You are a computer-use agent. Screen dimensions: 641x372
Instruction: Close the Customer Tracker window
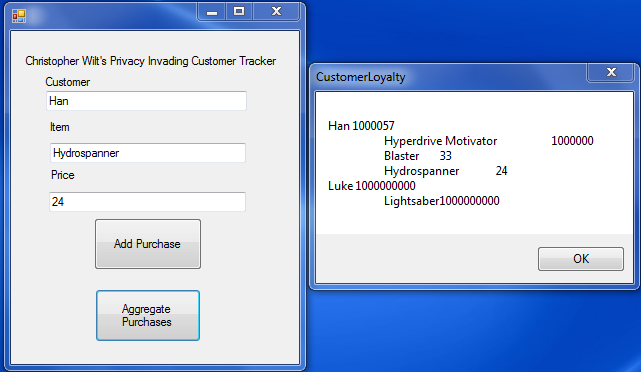coord(277,11)
